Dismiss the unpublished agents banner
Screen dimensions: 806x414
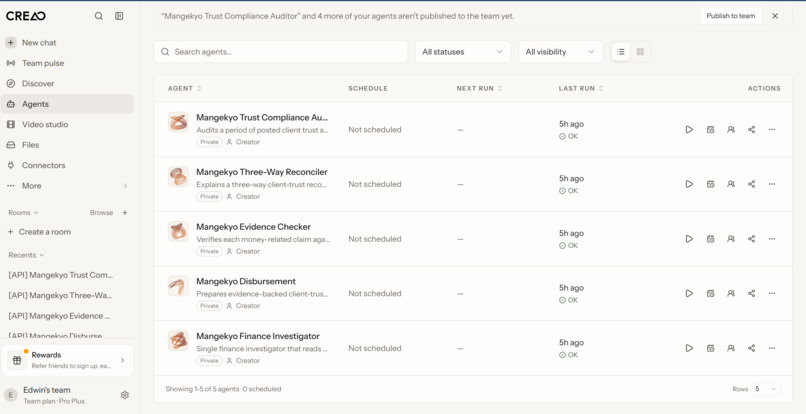coord(775,16)
